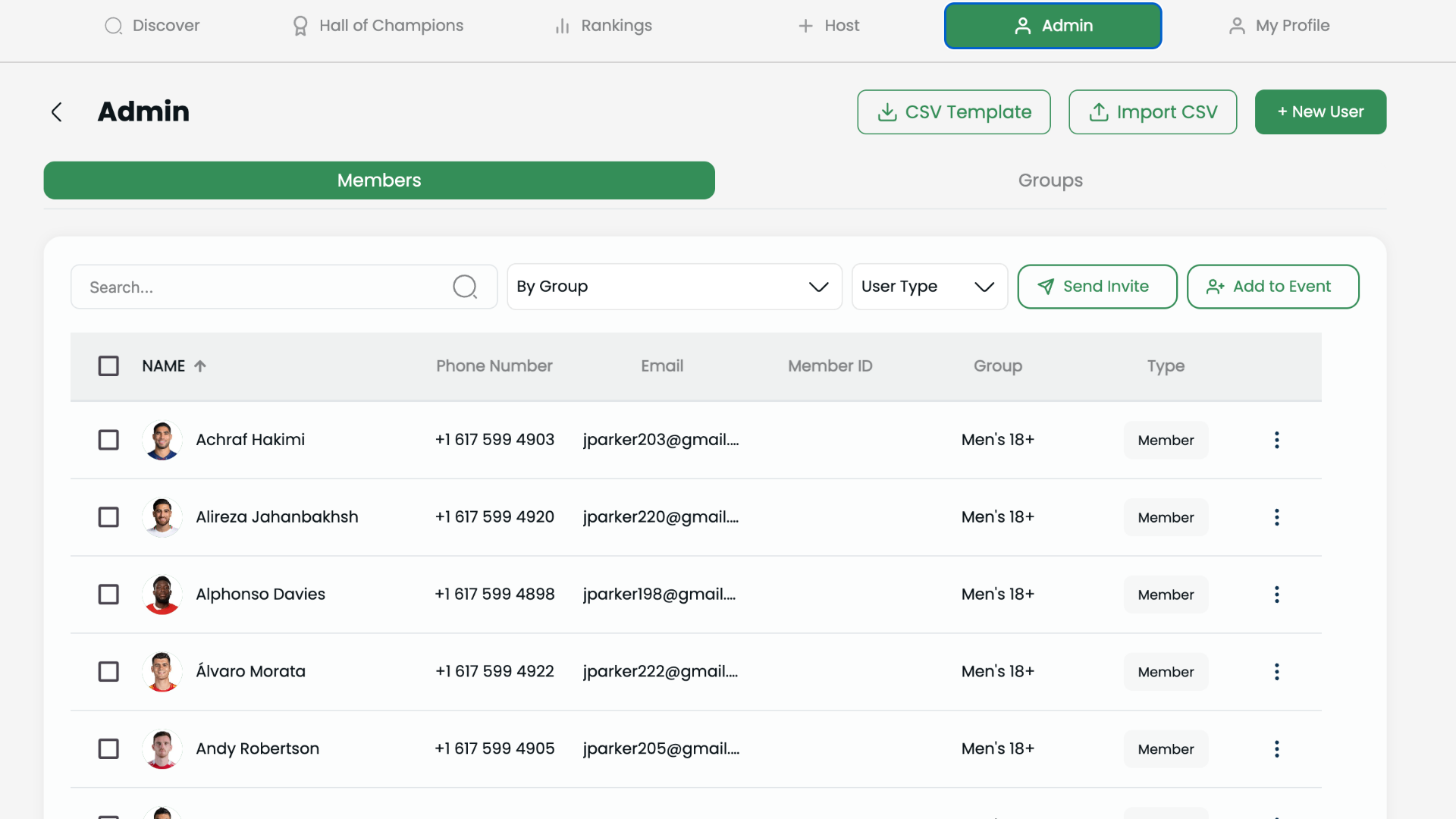Image resolution: width=1456 pixels, height=819 pixels.
Task: Open the By Group dropdown
Action: point(674,287)
